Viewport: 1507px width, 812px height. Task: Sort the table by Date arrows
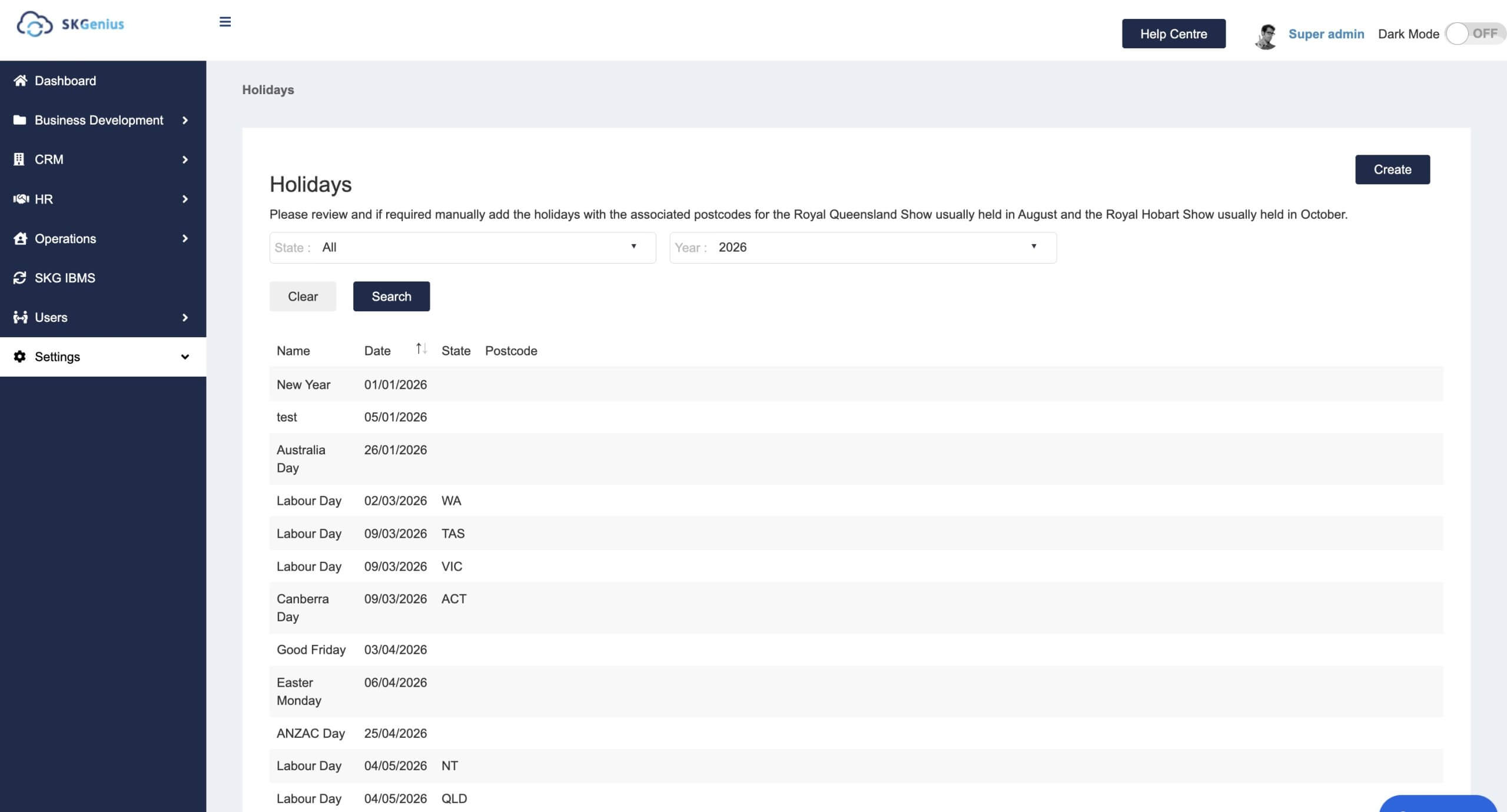(421, 349)
